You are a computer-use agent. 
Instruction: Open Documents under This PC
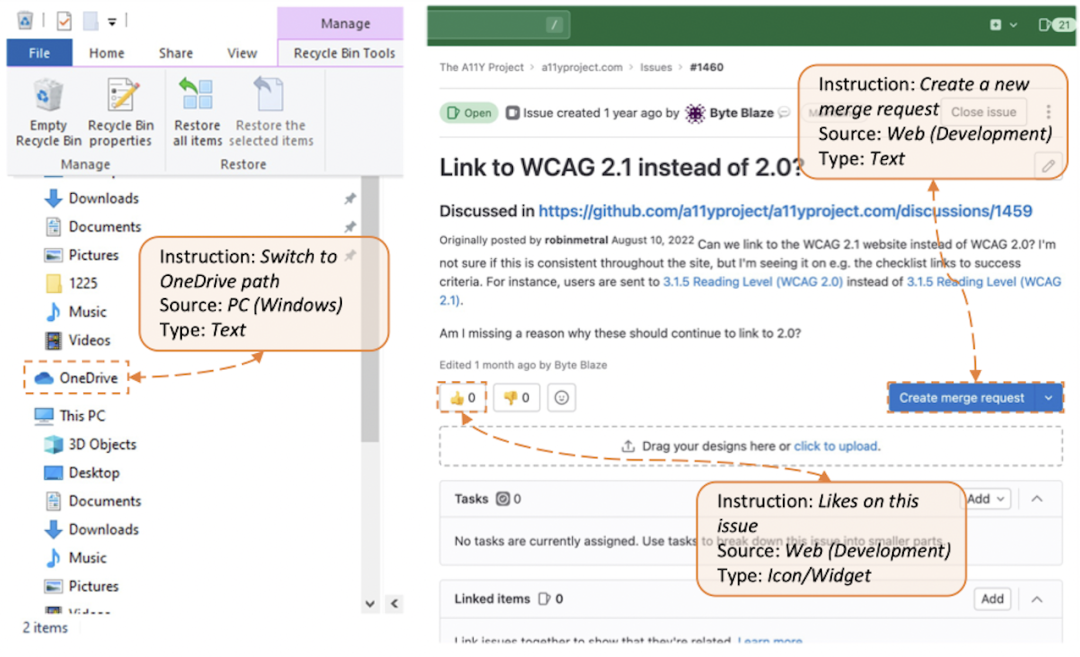pos(93,501)
